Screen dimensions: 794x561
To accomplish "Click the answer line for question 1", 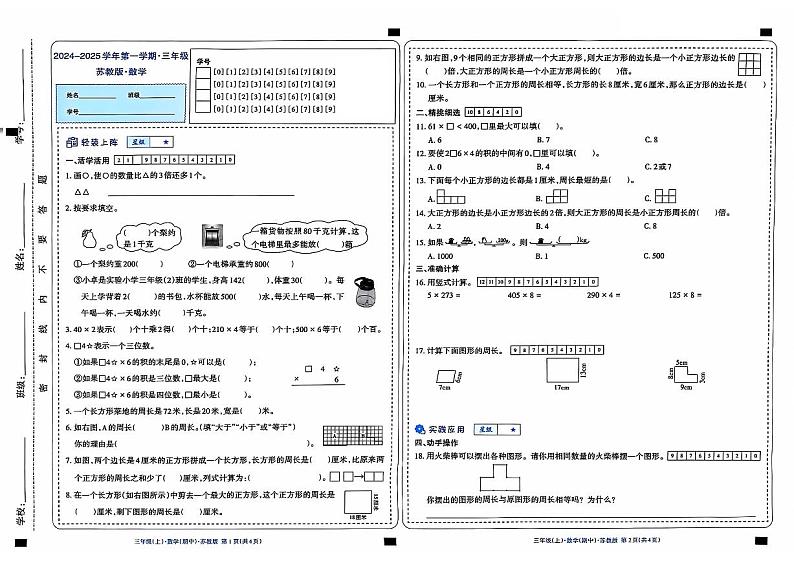I will [x=201, y=194].
